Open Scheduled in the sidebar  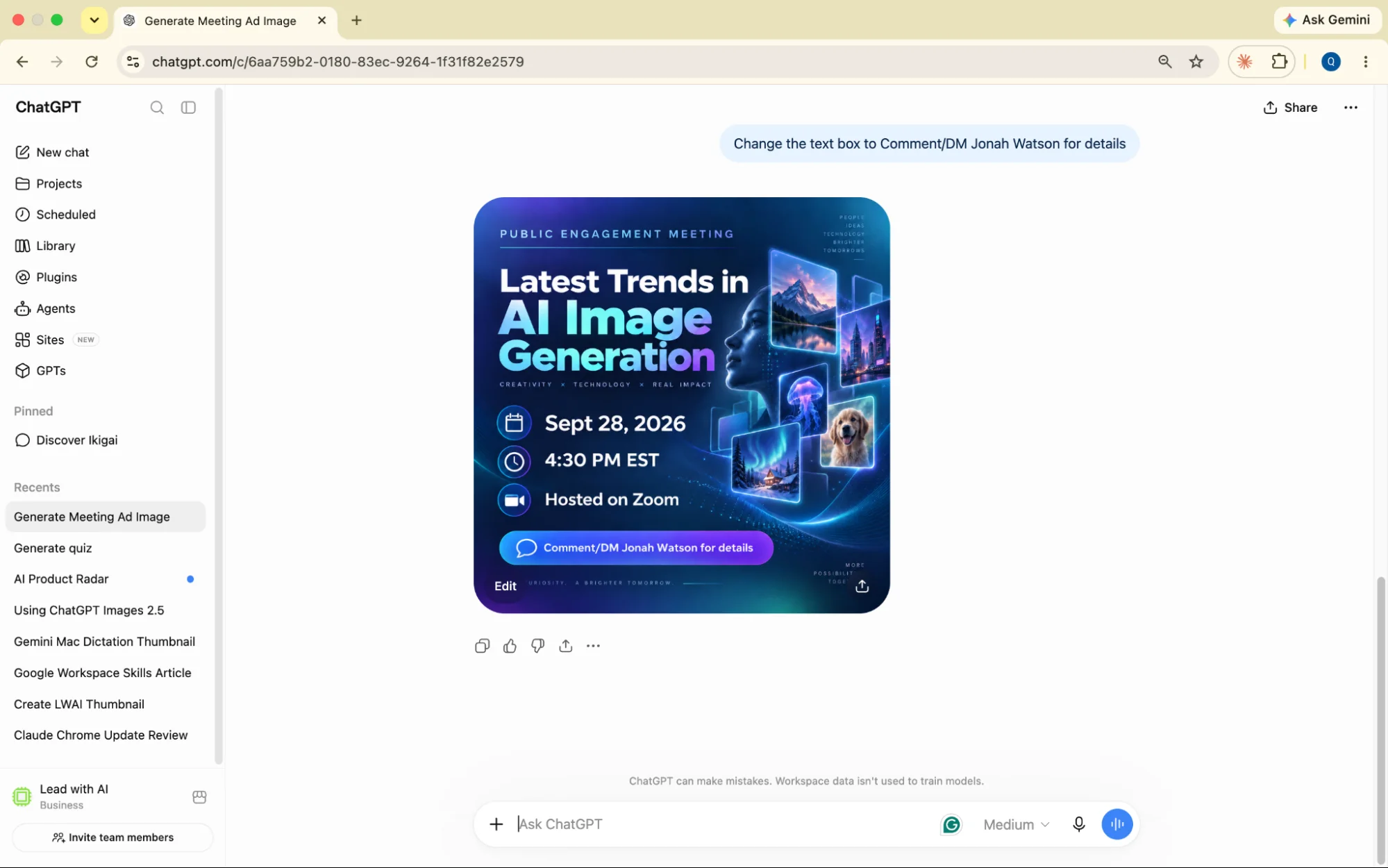104,215
